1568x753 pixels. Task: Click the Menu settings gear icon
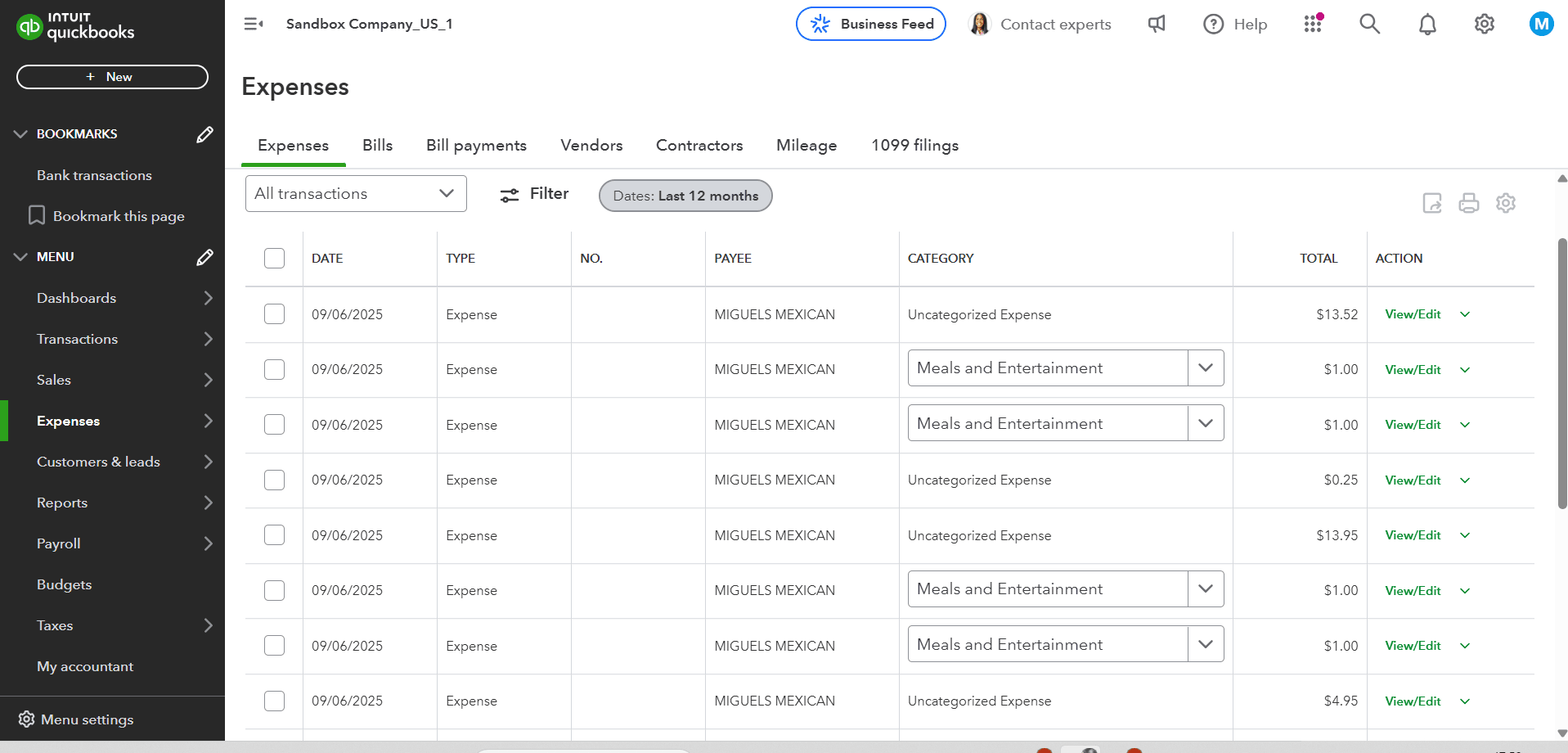coord(26,719)
